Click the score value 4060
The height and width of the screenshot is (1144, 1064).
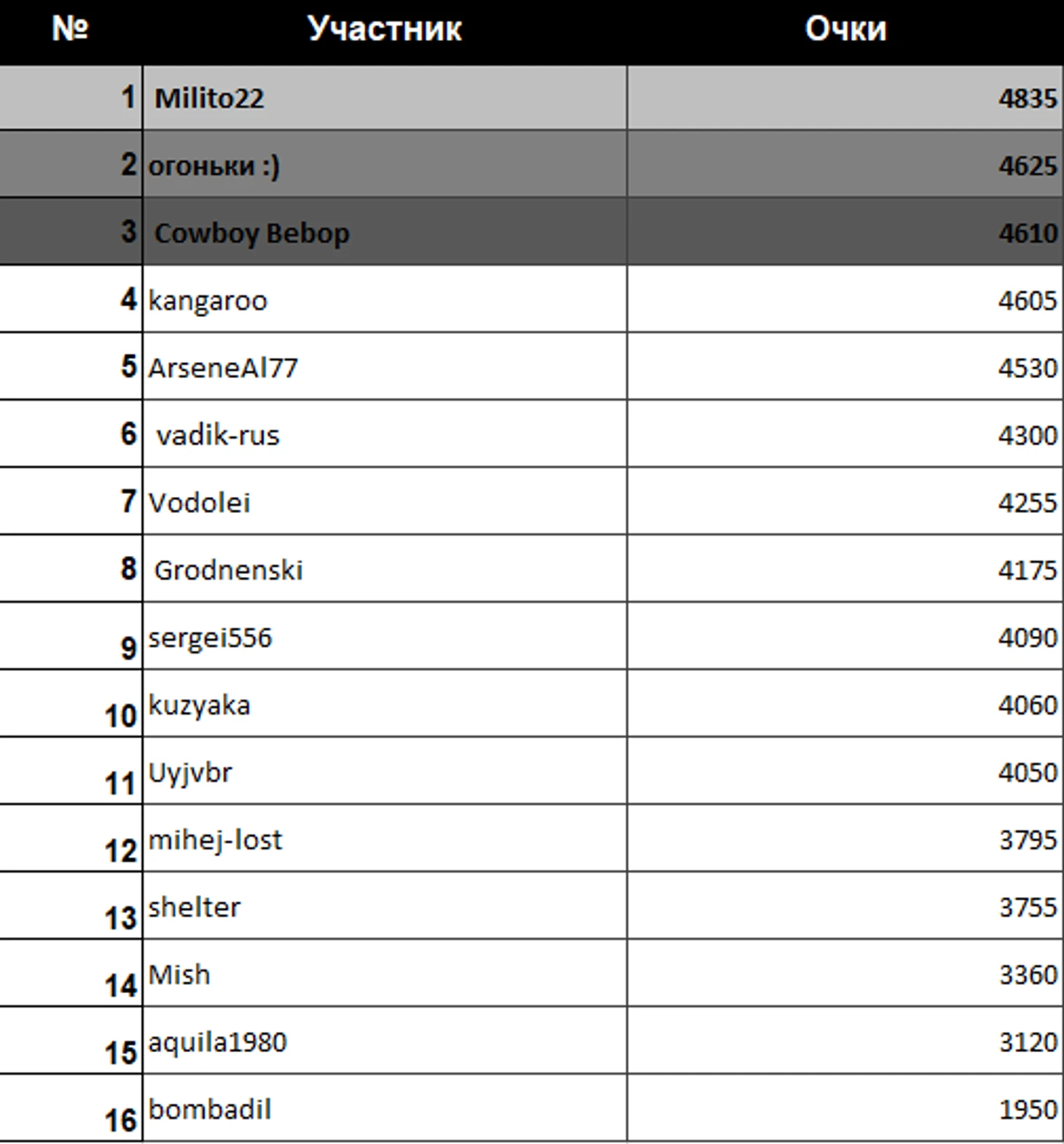coord(1027,705)
